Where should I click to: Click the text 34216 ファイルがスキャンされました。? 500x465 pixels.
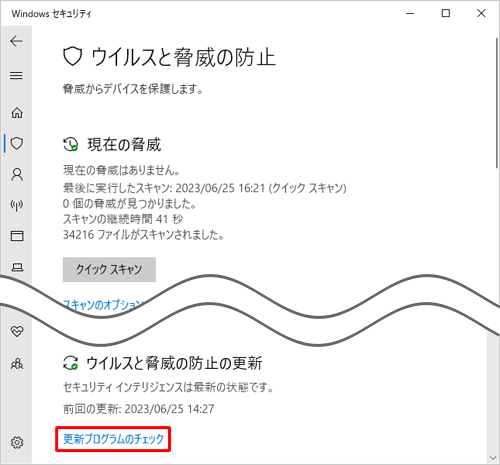143,235
